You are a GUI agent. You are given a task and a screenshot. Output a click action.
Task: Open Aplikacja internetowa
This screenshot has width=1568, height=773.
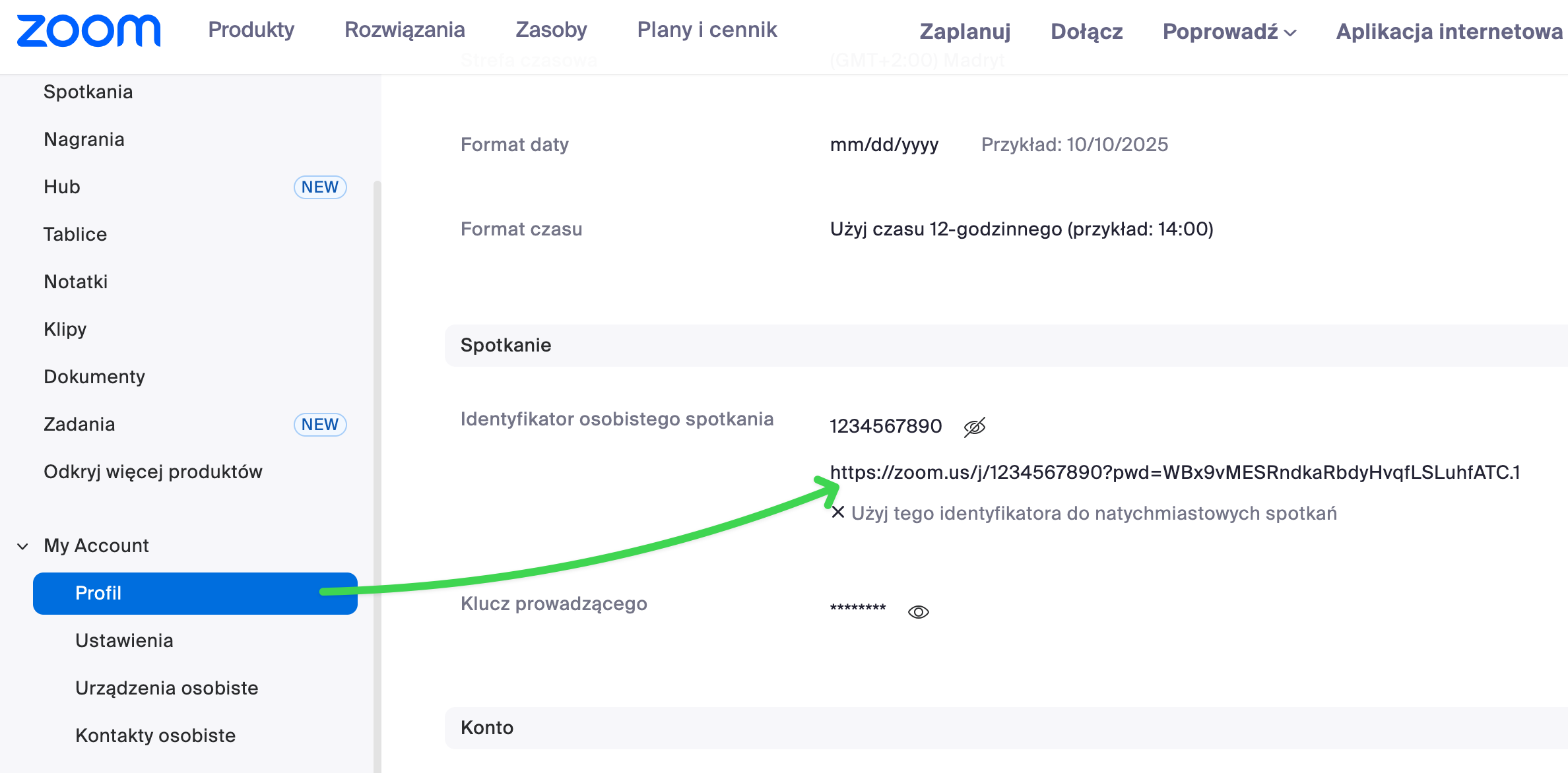[x=1449, y=31]
